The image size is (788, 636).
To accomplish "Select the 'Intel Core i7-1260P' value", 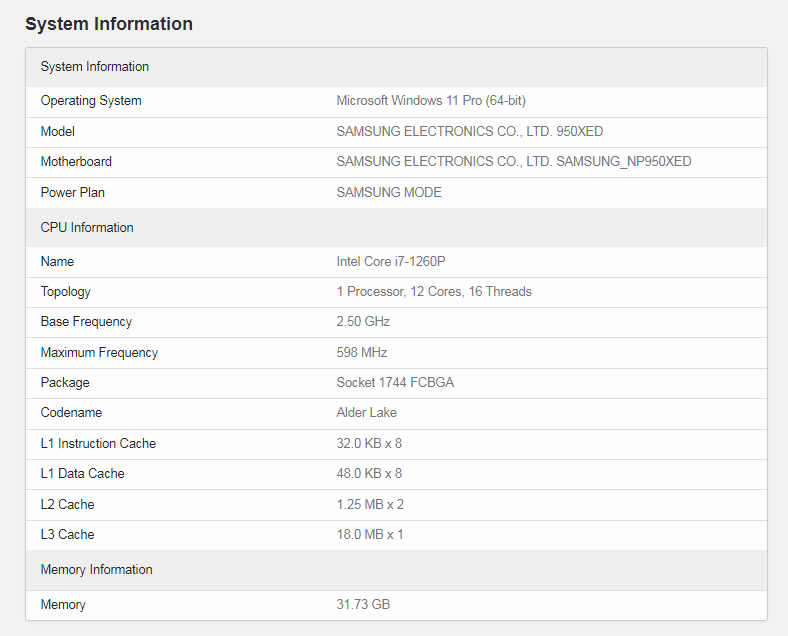I will click(x=390, y=262).
